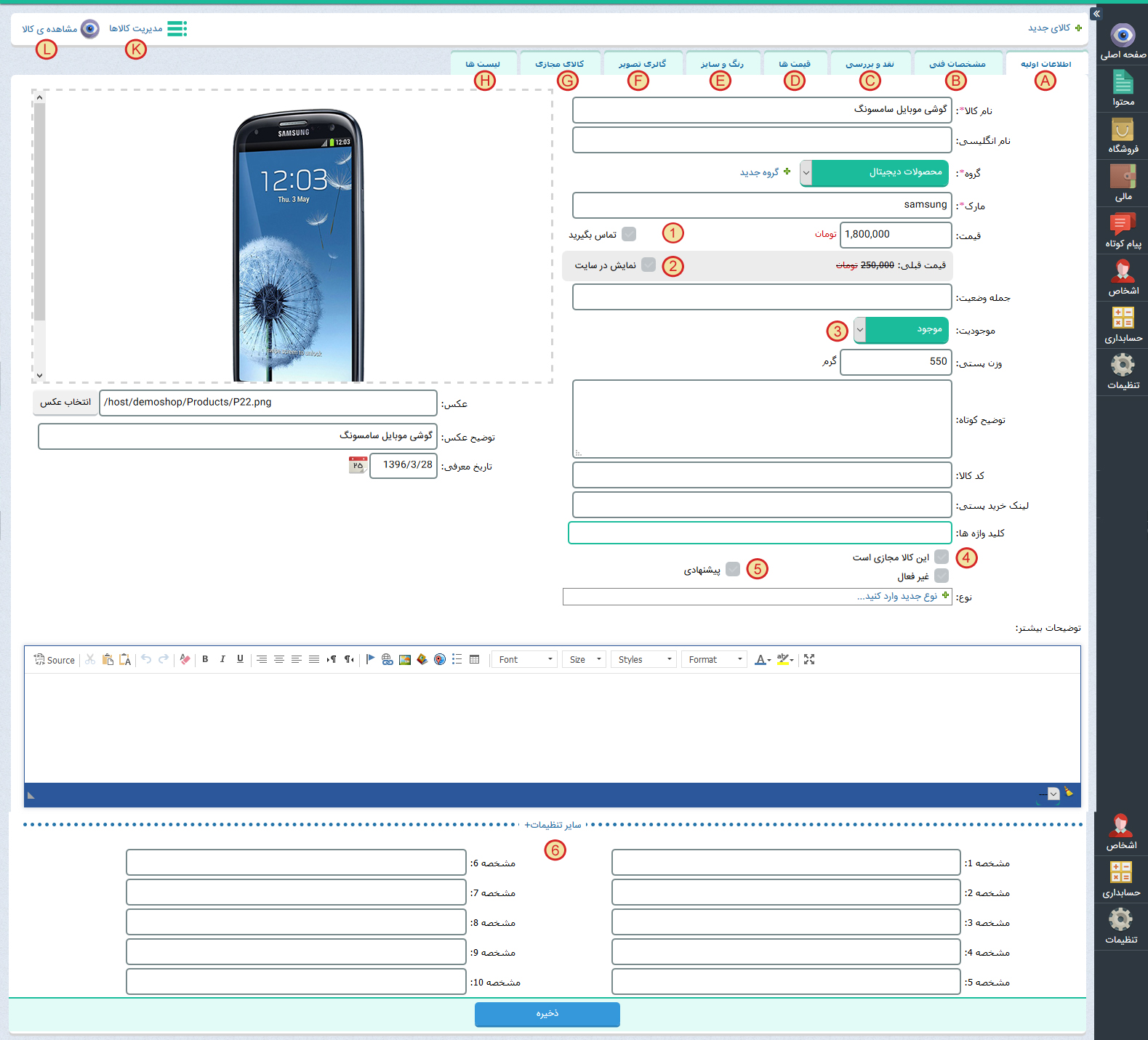The width and height of the screenshot is (1148, 1040).
Task: Open the calendar icon next to تاریخ معرفی
Action: (358, 465)
